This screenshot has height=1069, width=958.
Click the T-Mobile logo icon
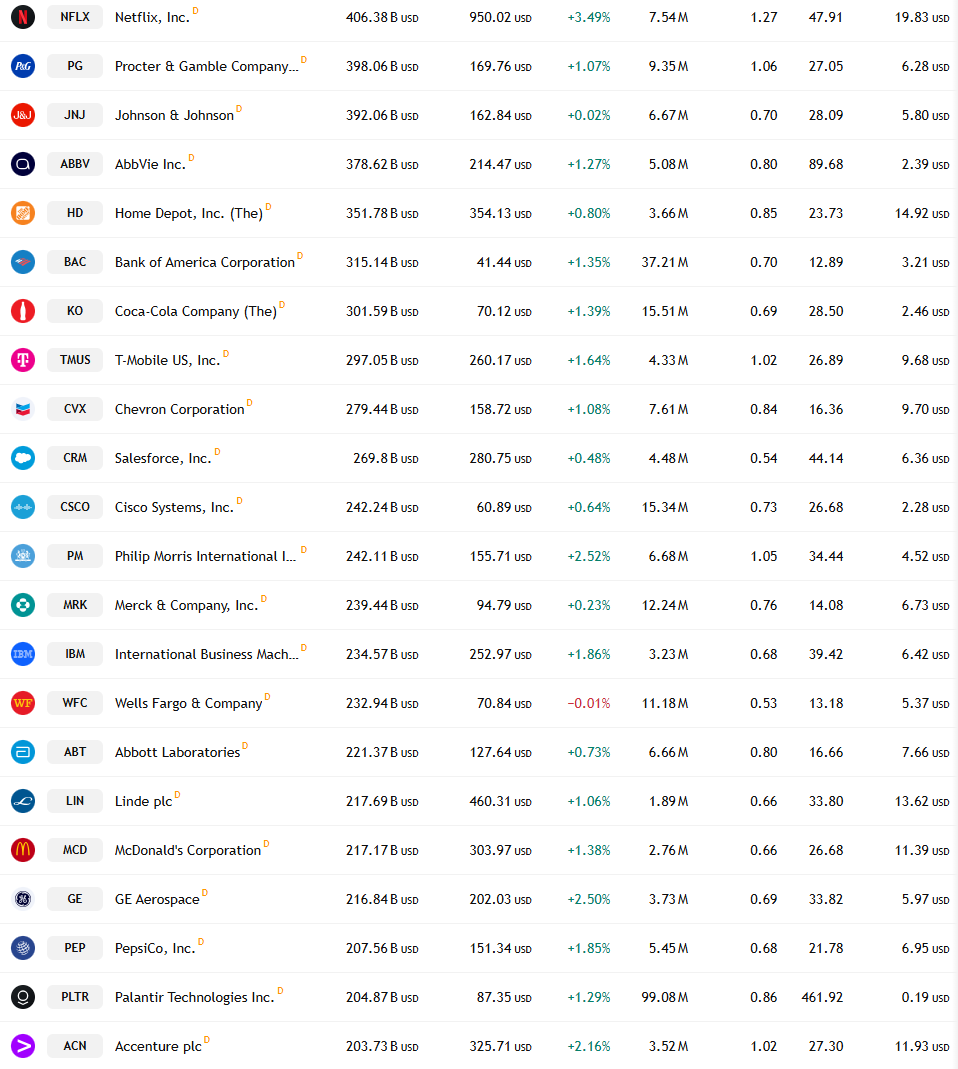pos(23,360)
